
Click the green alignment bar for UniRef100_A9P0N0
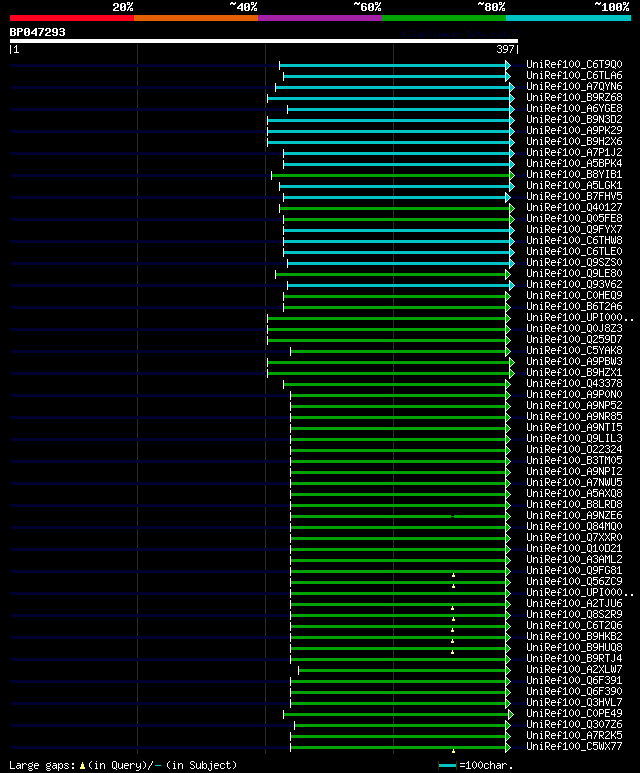(398, 395)
